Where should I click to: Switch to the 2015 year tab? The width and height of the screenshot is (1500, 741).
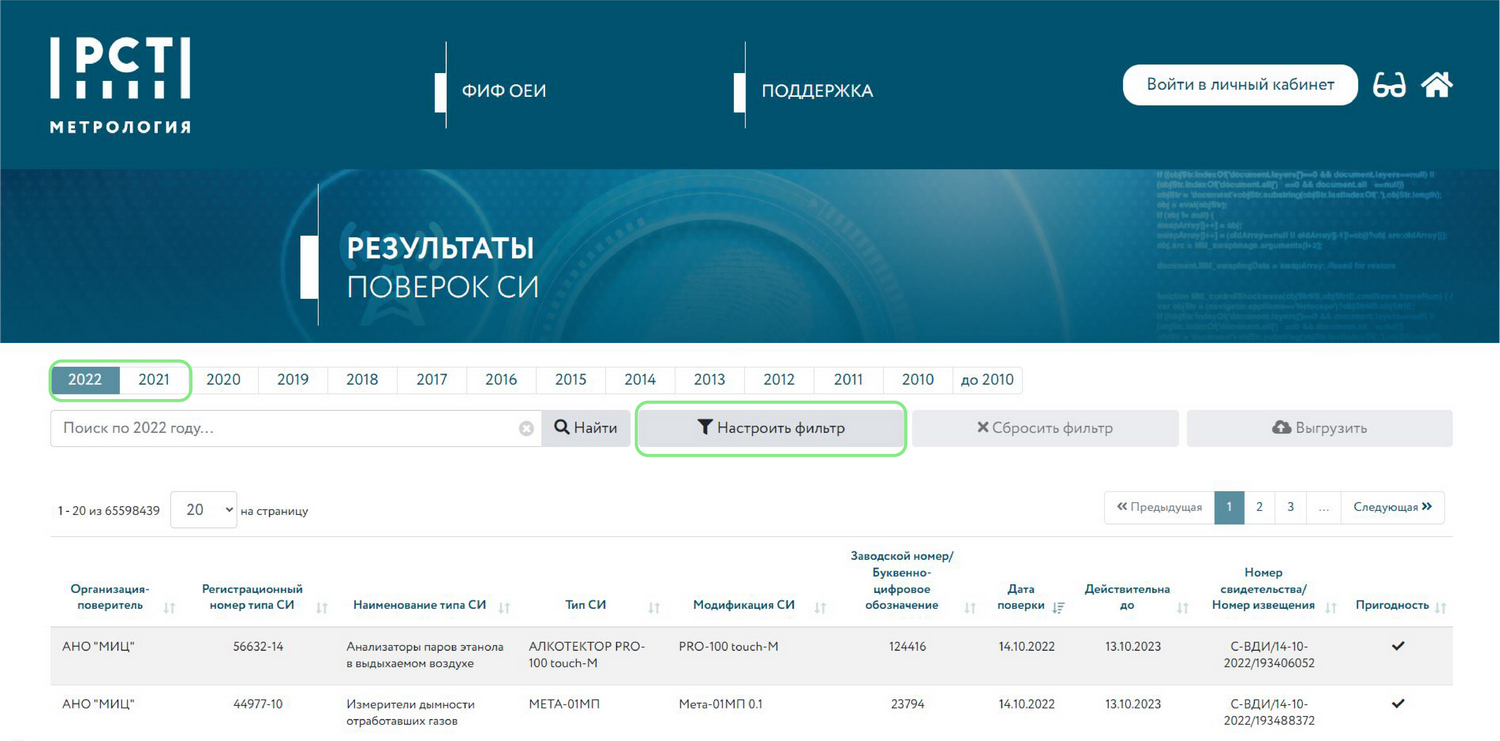(570, 380)
